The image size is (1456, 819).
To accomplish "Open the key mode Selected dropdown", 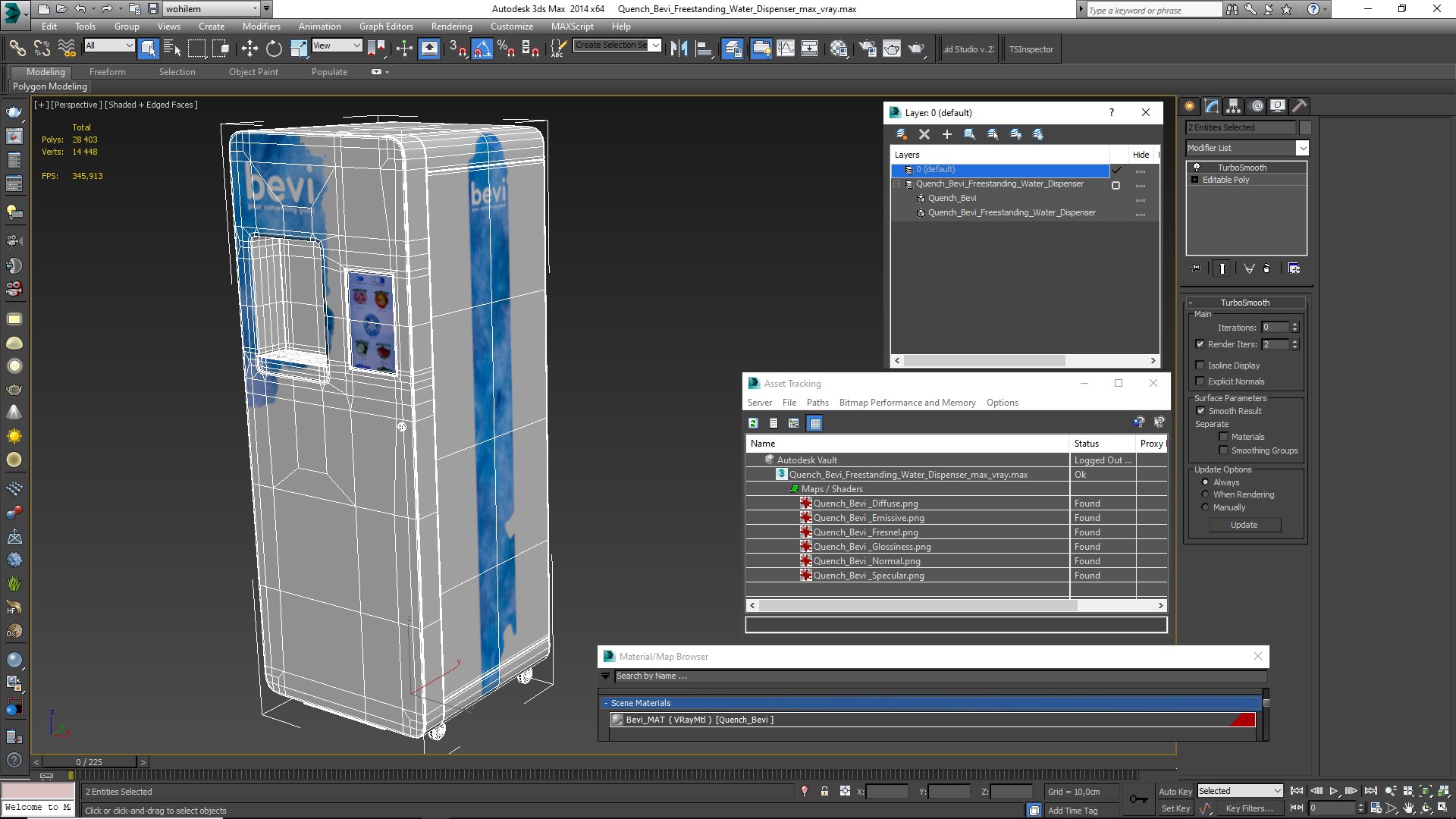I will (x=1240, y=791).
